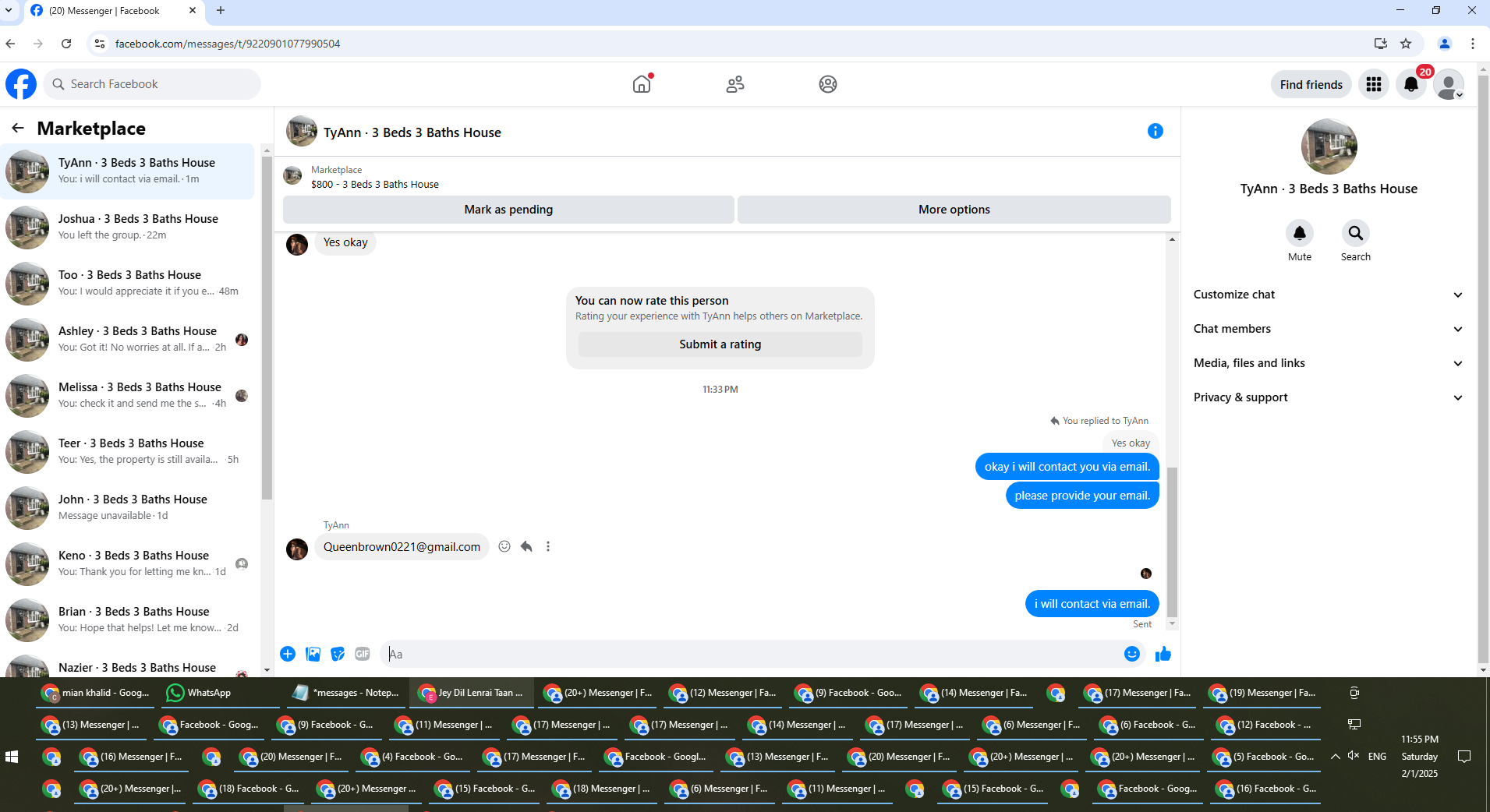
Task: Click the Facebook logo
Action: [x=21, y=84]
